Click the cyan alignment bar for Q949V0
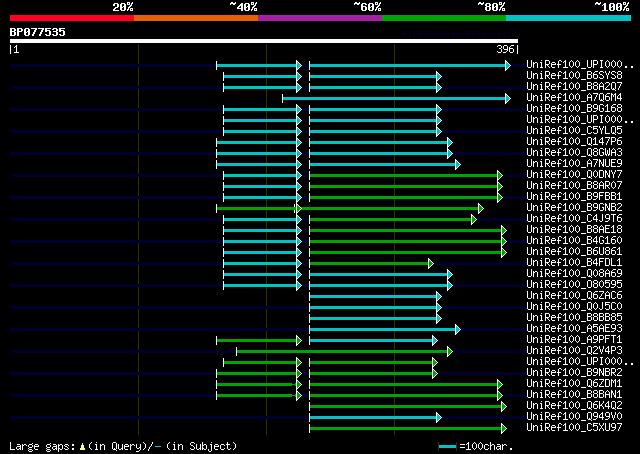 (x=376, y=418)
